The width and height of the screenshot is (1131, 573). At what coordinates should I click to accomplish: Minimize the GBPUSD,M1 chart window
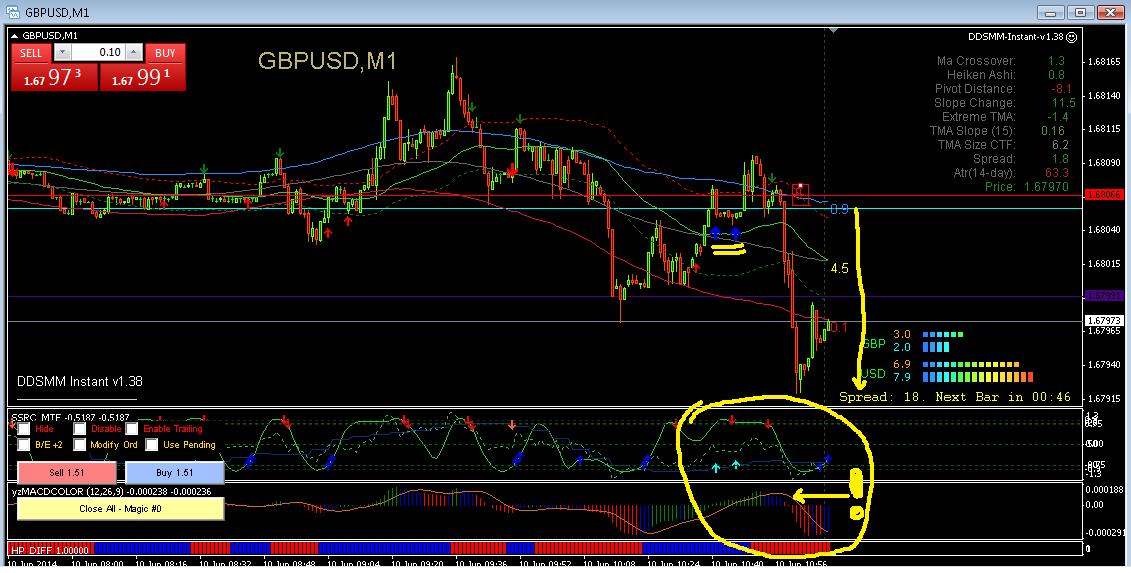pos(1051,12)
